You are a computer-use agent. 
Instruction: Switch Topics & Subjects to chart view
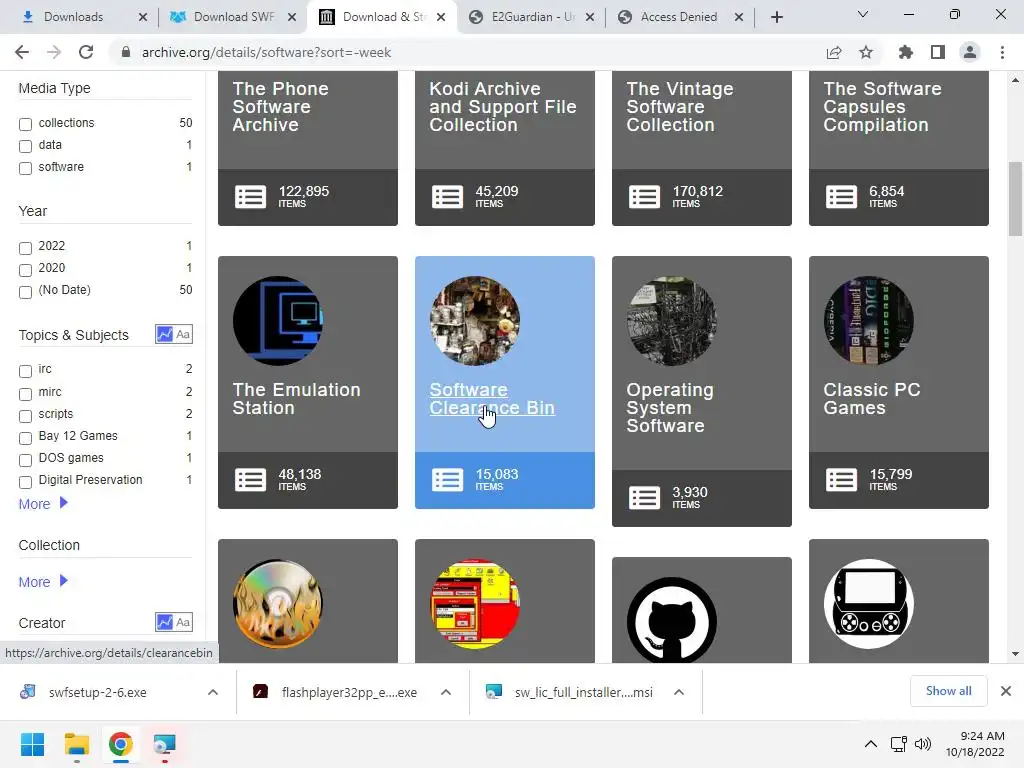[165, 334]
